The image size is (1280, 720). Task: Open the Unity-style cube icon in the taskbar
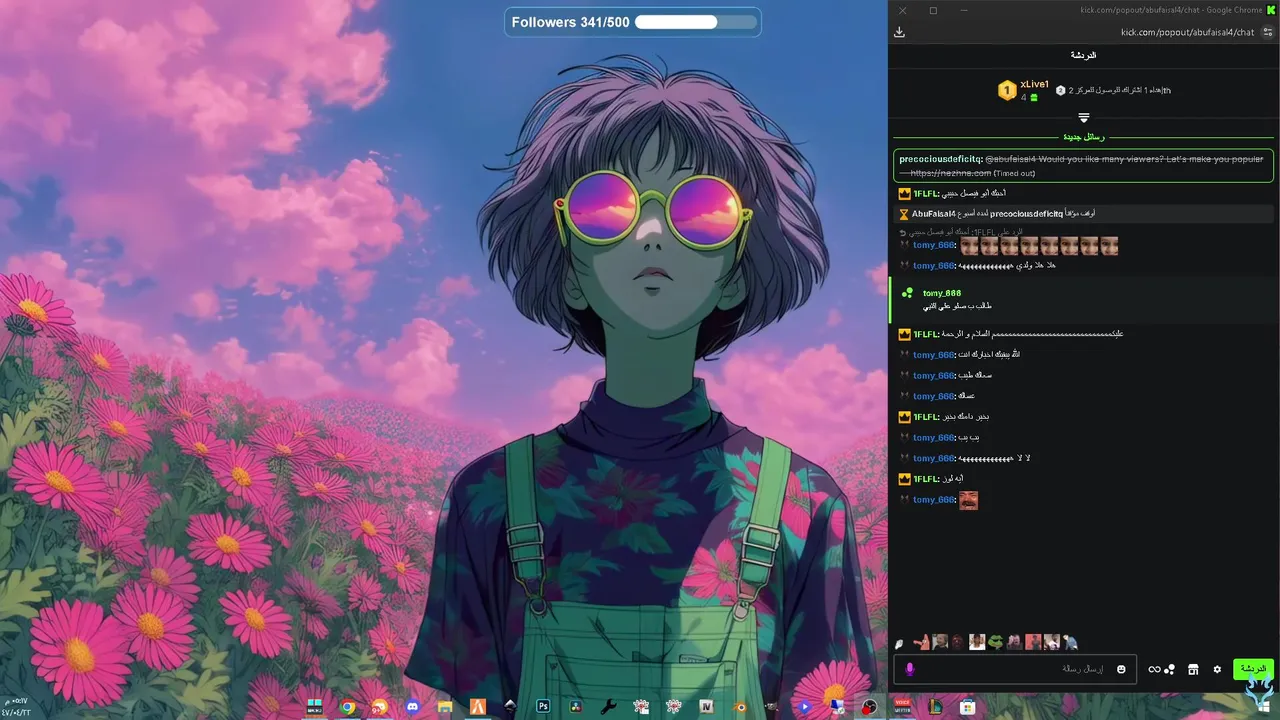pyautogui.click(x=510, y=706)
